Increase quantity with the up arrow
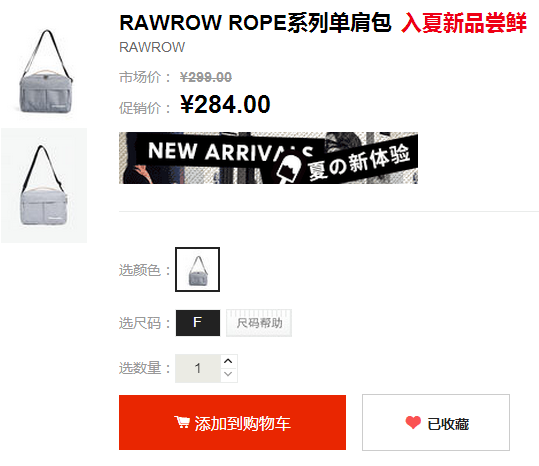Viewport: 539px width, 466px height. tap(228, 361)
